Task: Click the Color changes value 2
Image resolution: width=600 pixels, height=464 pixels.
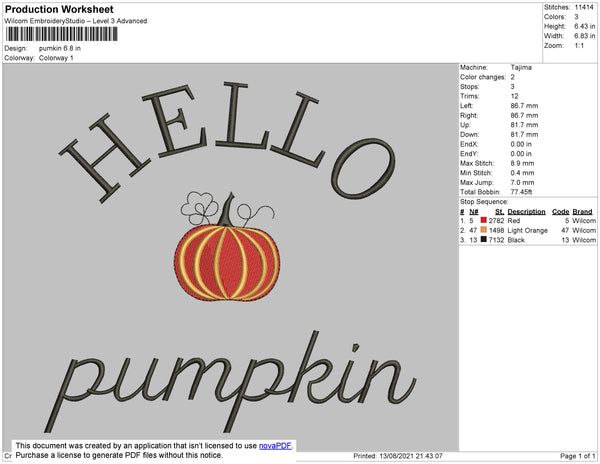Action: coord(512,77)
